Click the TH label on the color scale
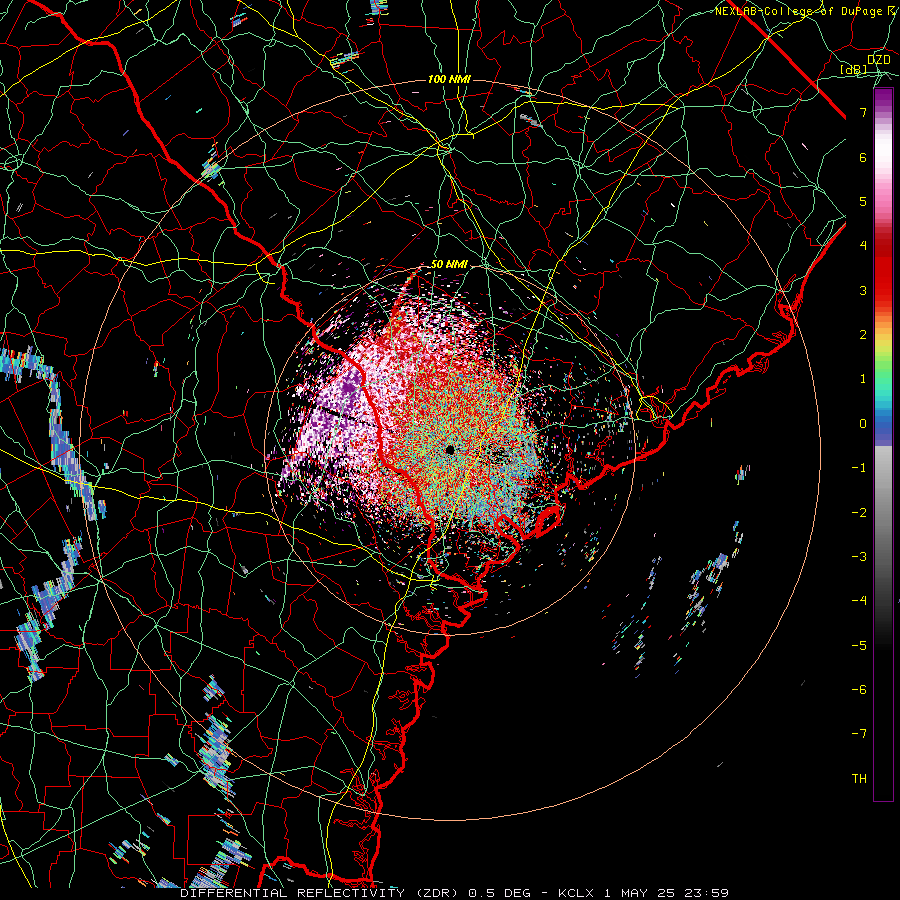 (x=859, y=779)
